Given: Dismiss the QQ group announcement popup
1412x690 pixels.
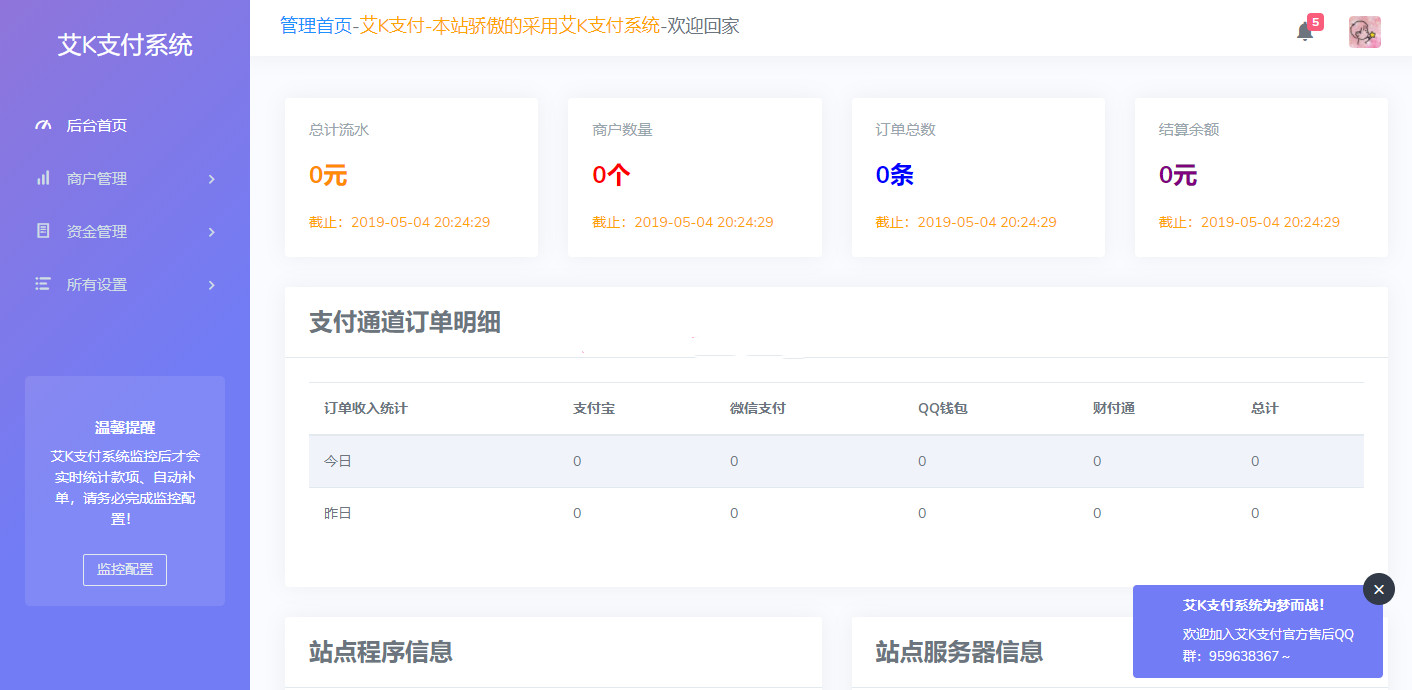Looking at the screenshot, I should point(1378,589).
